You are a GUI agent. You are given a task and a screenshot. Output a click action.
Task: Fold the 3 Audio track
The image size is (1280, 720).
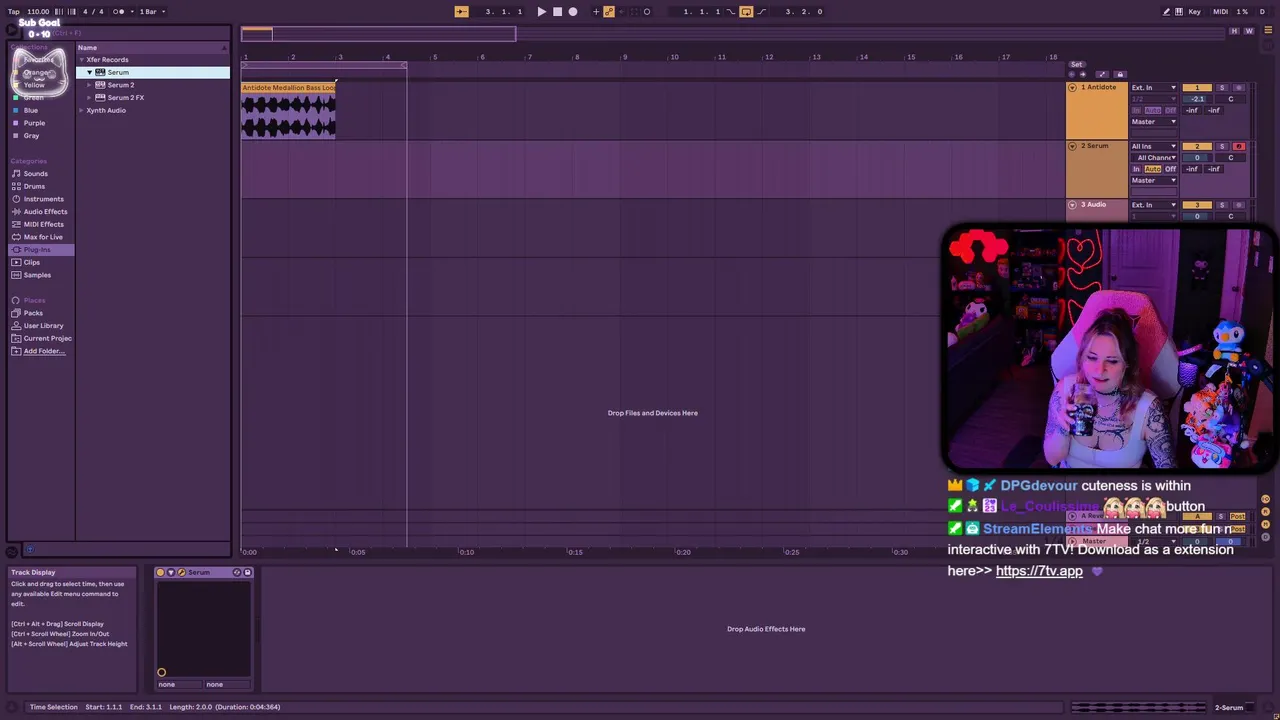(x=1073, y=205)
